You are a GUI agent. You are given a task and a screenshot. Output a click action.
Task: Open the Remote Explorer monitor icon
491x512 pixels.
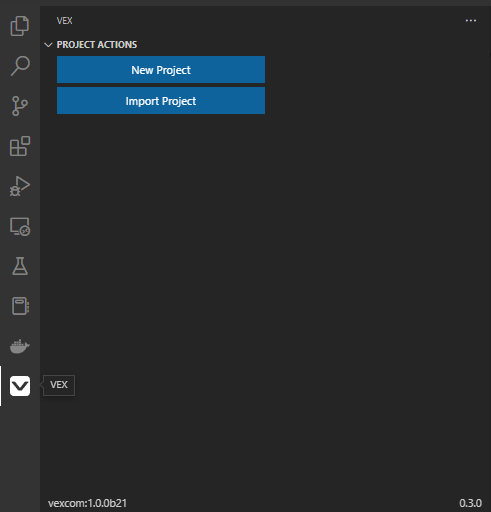[x=20, y=226]
